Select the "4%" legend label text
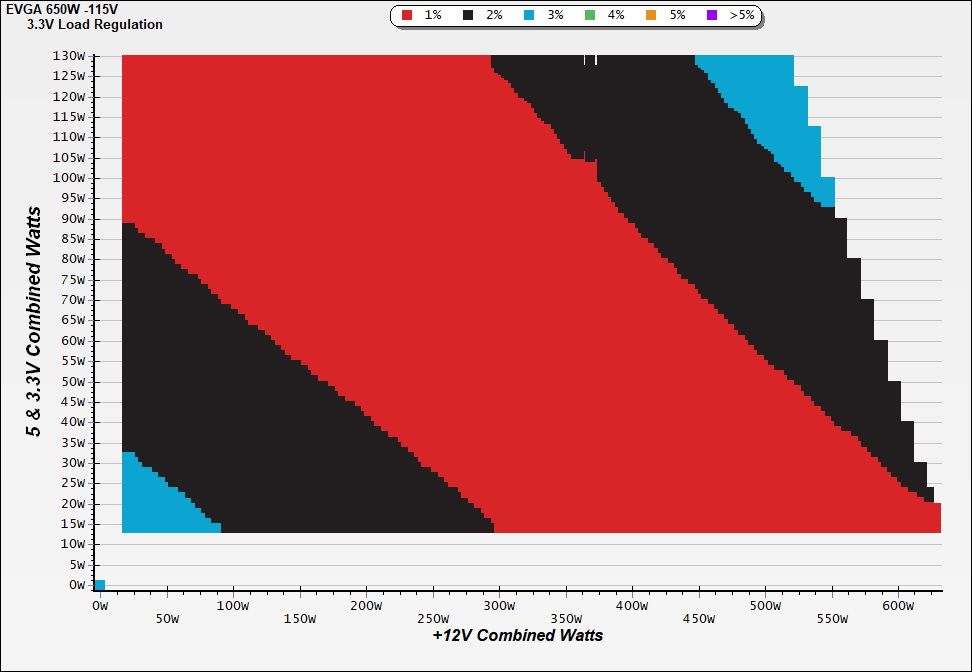 click(616, 15)
